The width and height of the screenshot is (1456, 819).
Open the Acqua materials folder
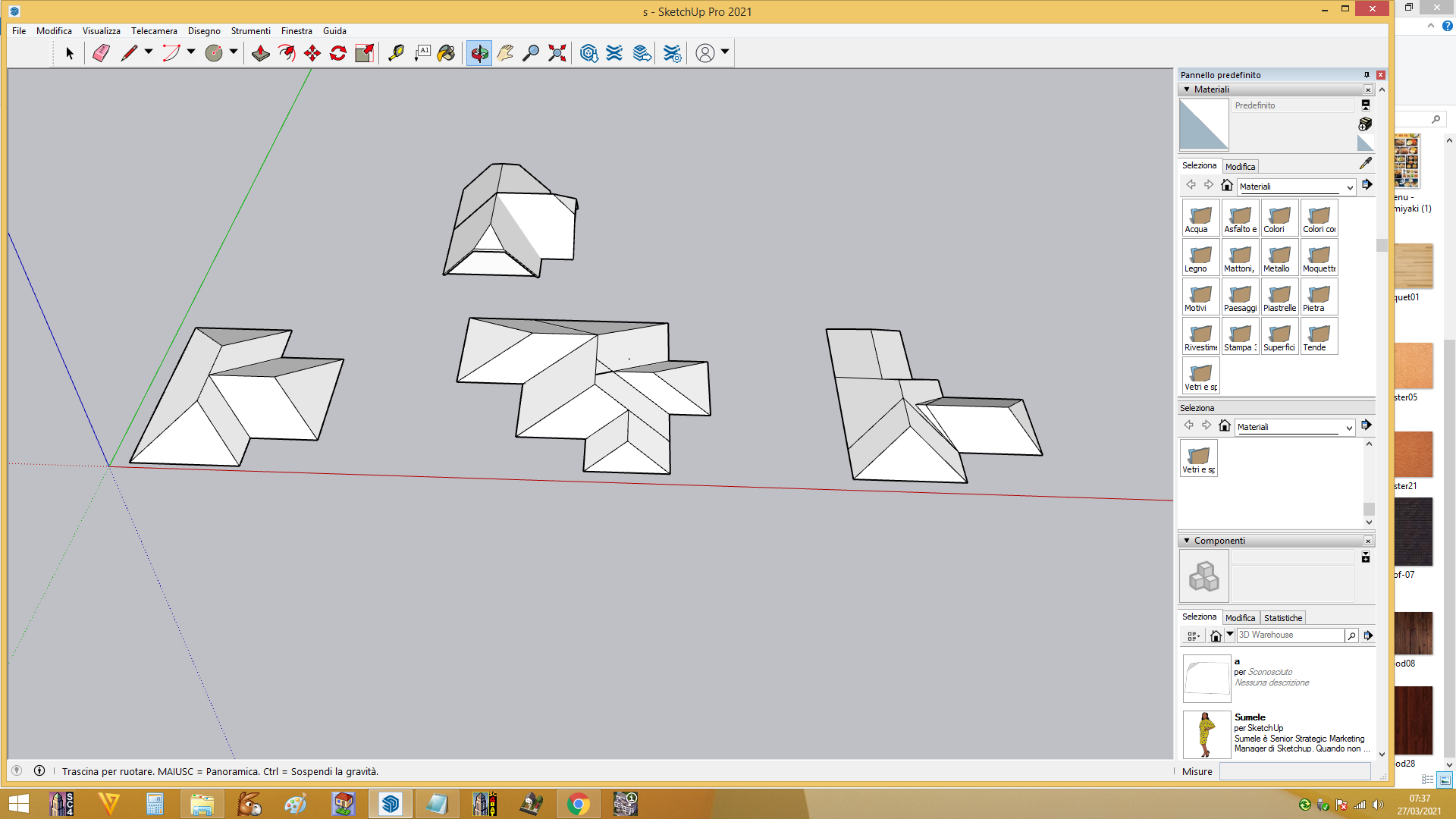click(x=1201, y=218)
